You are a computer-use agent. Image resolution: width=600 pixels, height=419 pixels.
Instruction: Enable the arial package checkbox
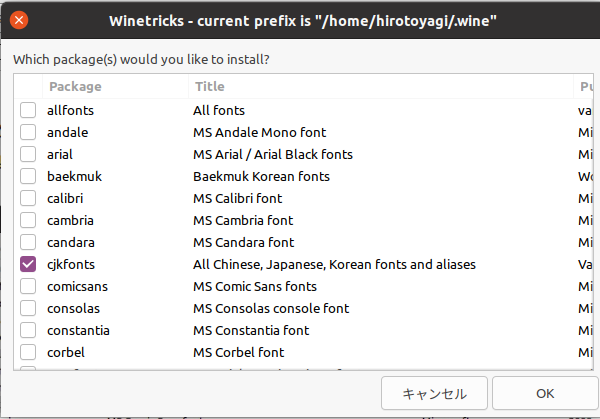tap(28, 154)
